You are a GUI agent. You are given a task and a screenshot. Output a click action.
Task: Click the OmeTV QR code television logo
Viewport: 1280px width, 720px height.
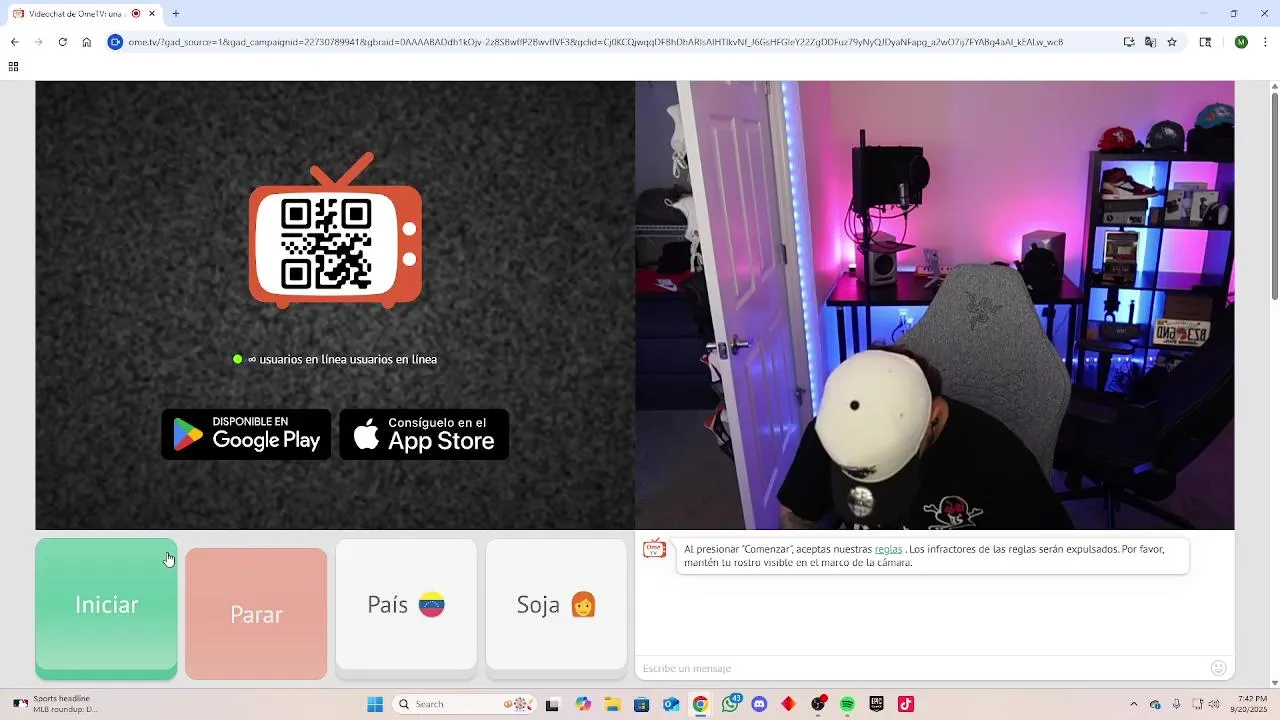pos(335,231)
